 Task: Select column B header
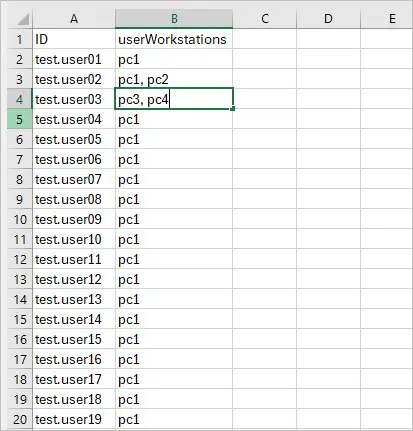pyautogui.click(x=174, y=19)
